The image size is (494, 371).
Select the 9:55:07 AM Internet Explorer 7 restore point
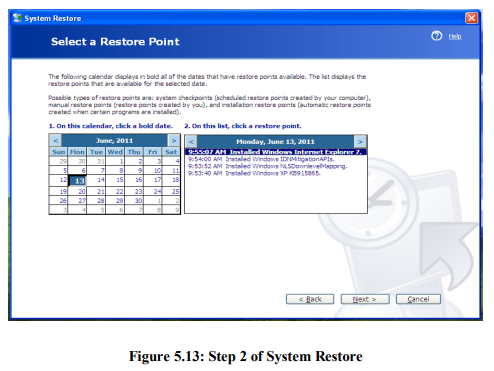[x=276, y=152]
